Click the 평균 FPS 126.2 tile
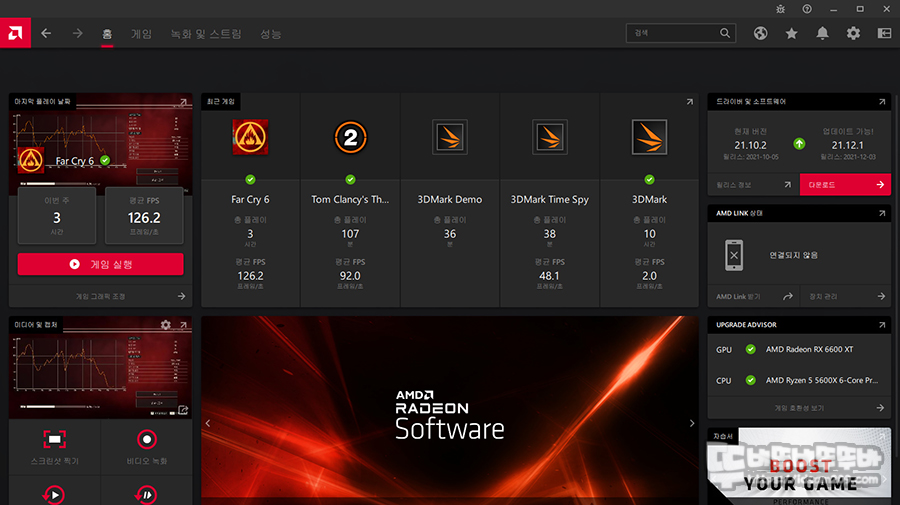Screen dimensions: 900x505 click(x=144, y=216)
